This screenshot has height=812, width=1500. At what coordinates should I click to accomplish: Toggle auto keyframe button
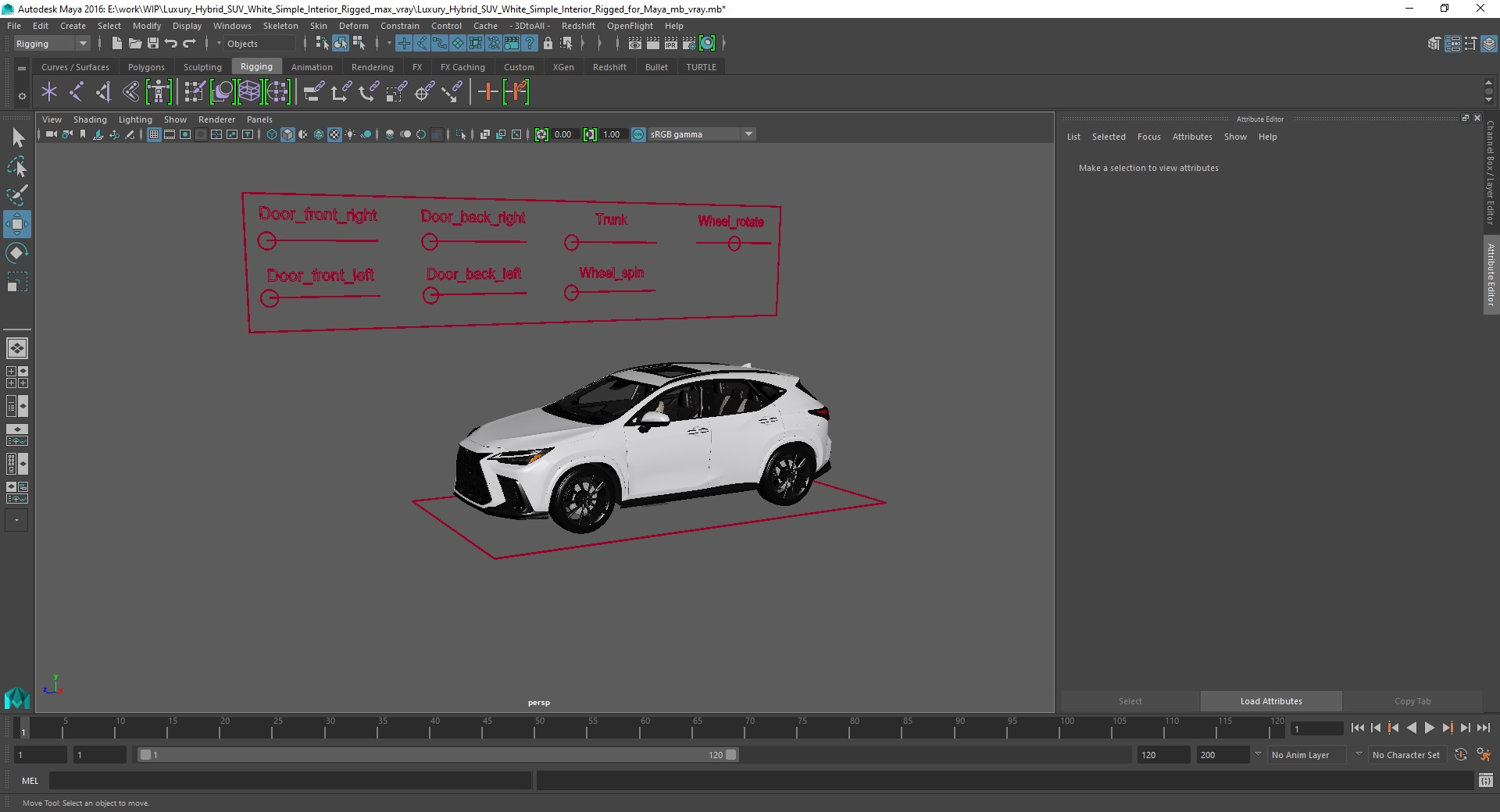(1460, 755)
